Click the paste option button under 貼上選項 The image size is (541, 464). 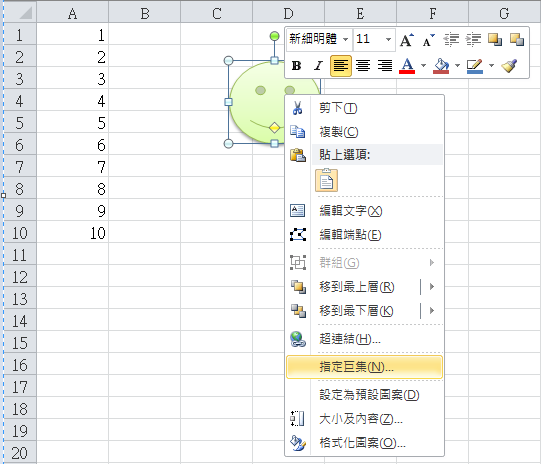[x=326, y=180]
